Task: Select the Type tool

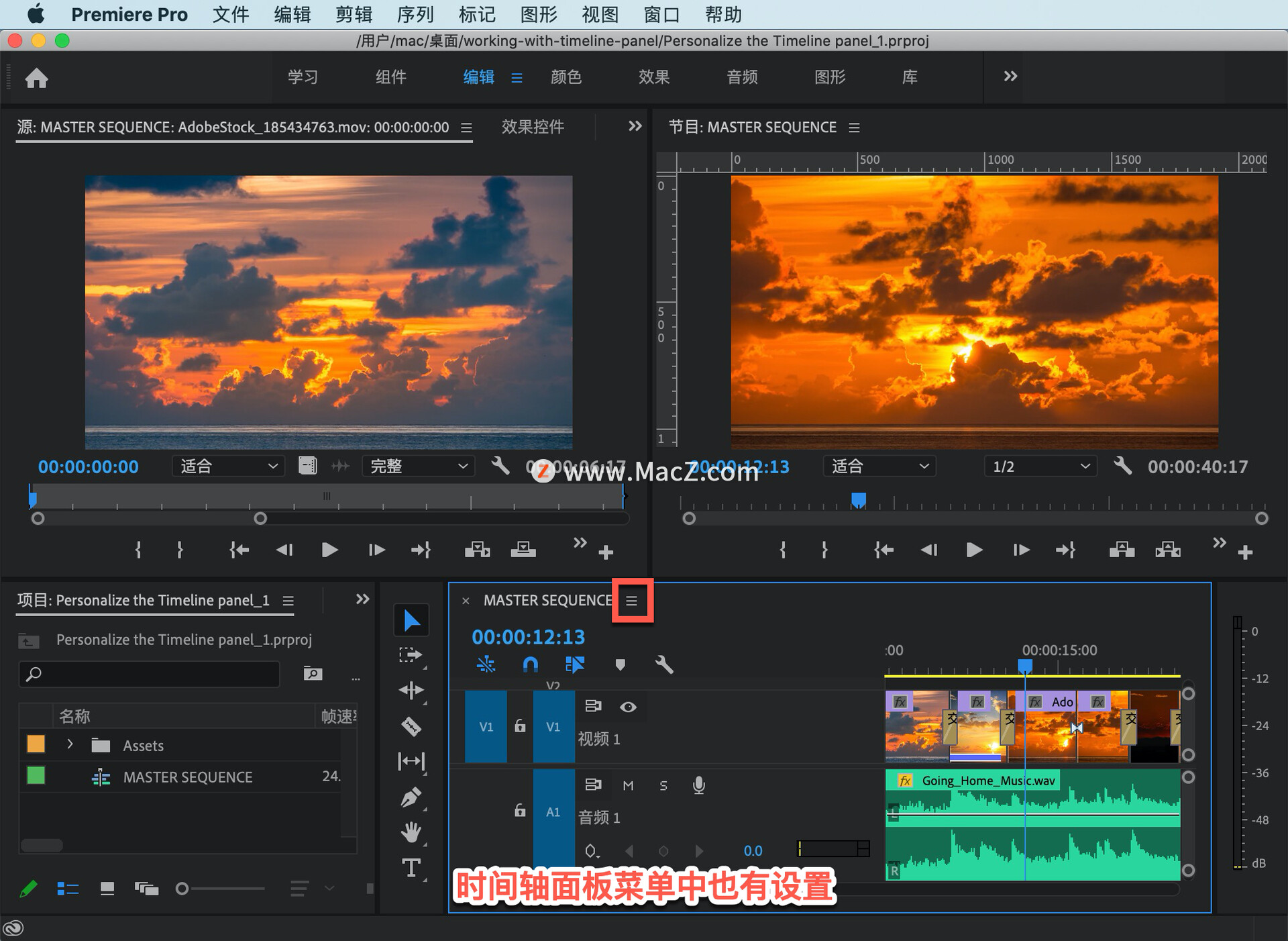Action: [x=411, y=869]
